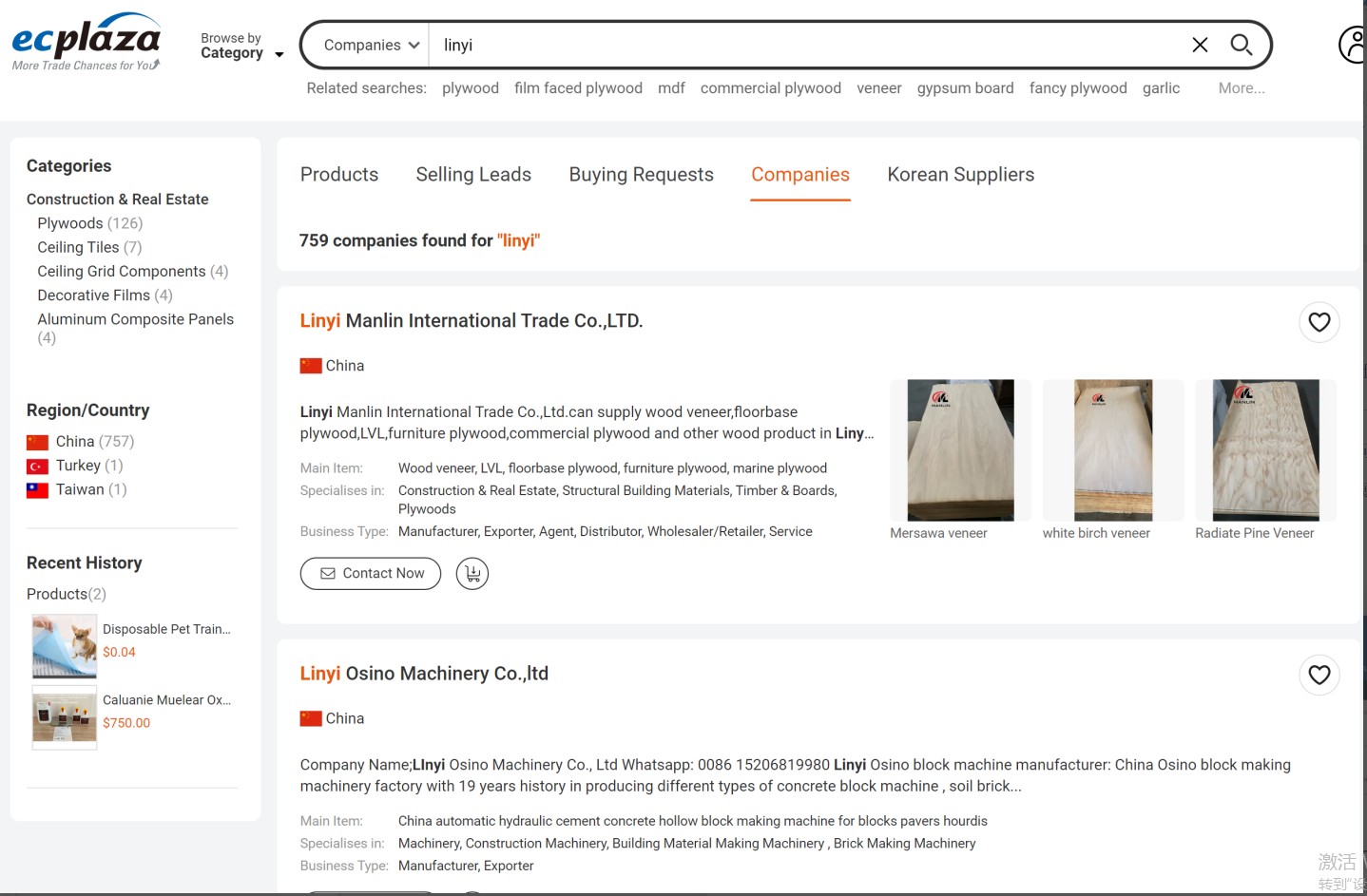1367x896 pixels.
Task: Click the China flag in Region filter
Action: [37, 442]
